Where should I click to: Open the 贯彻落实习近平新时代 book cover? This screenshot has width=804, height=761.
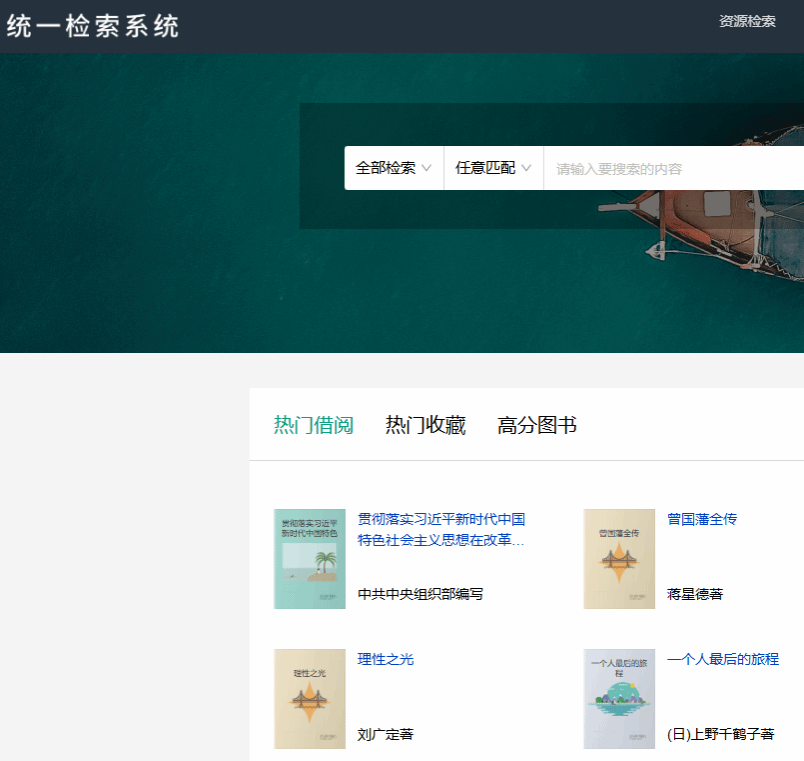point(309,559)
